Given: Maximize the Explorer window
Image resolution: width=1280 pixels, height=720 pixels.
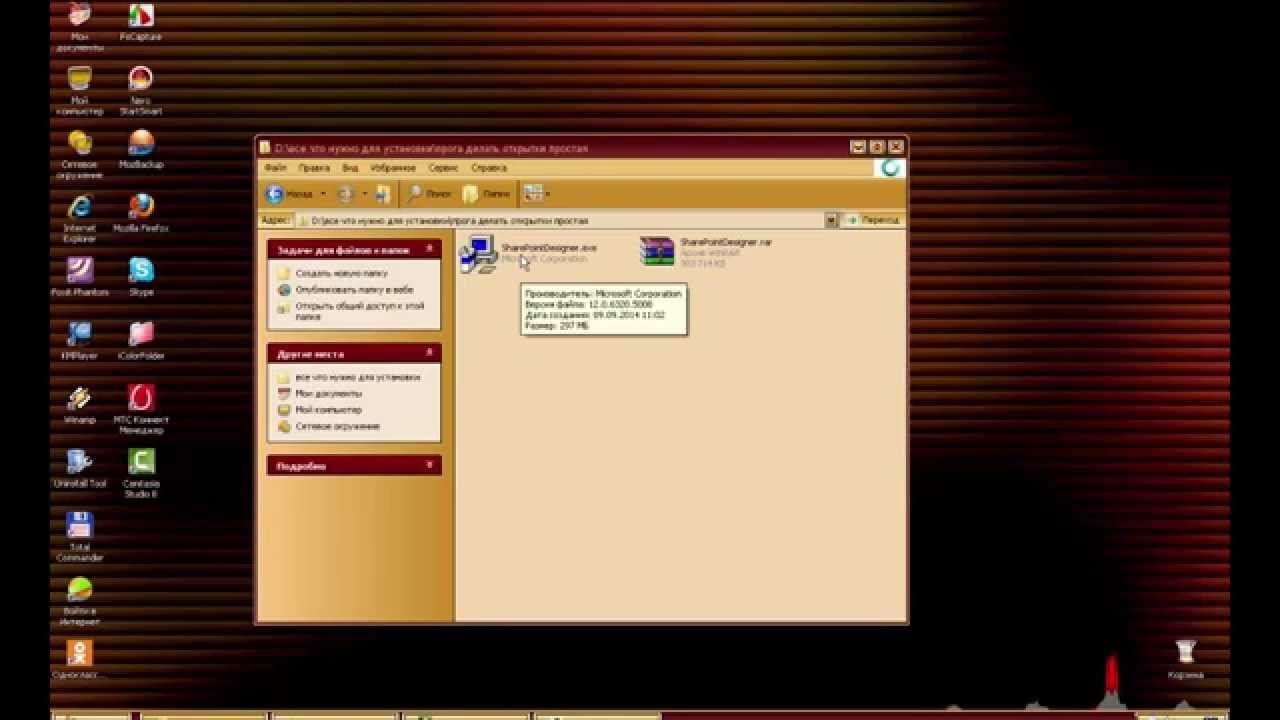Looking at the screenshot, I should 876,147.
